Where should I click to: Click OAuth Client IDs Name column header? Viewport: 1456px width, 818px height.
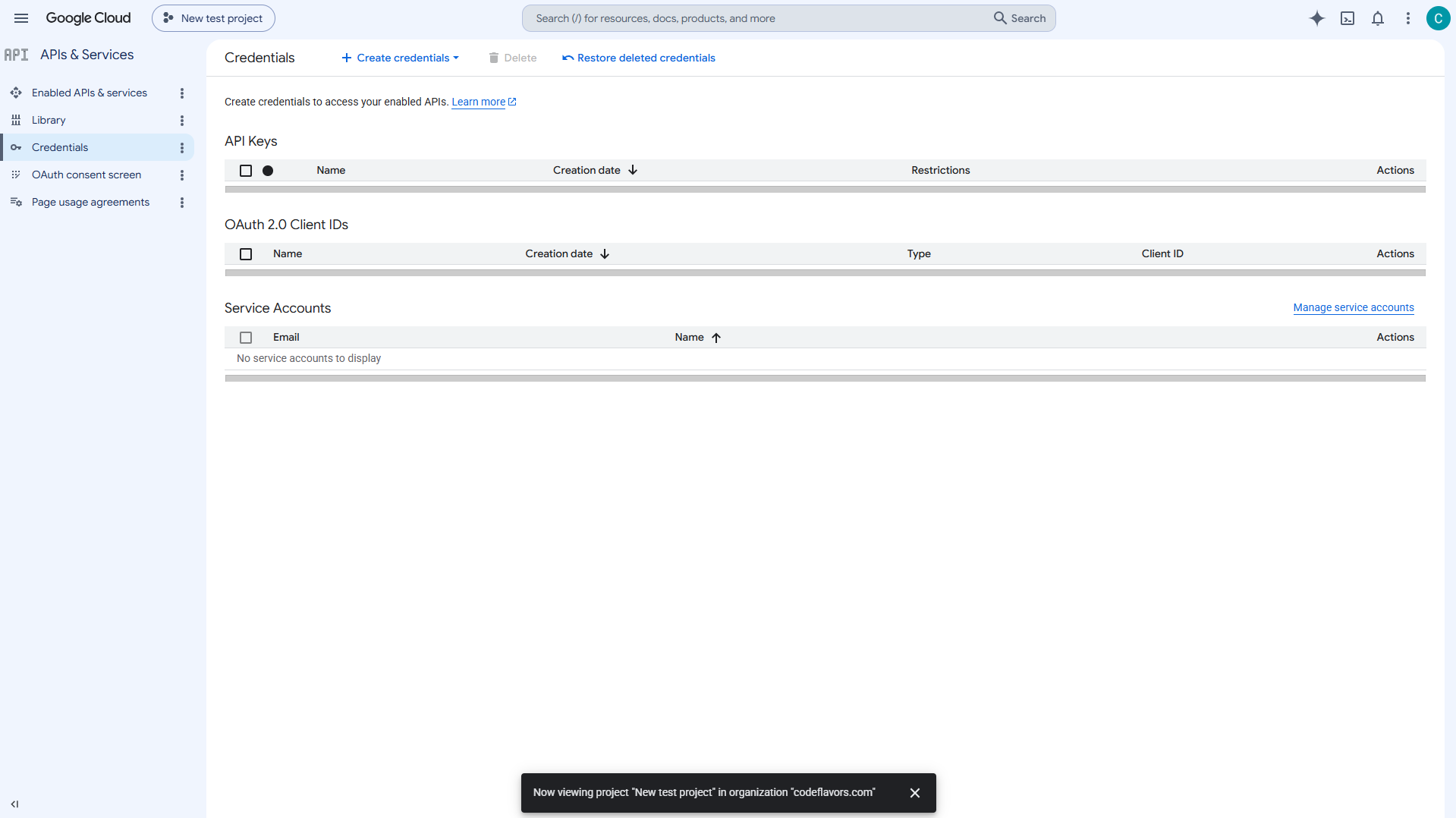288,253
